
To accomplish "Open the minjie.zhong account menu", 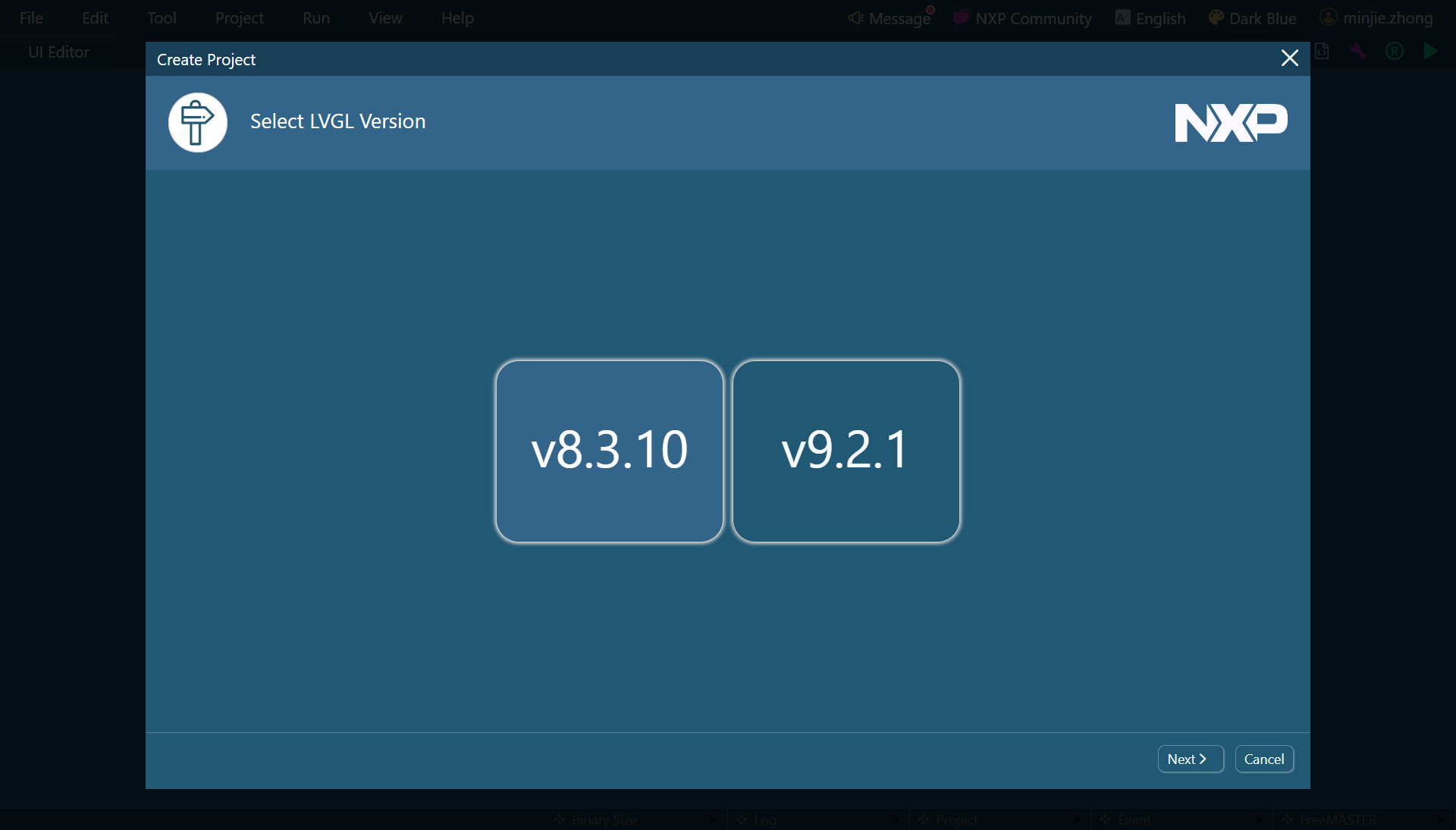I will [1376, 18].
